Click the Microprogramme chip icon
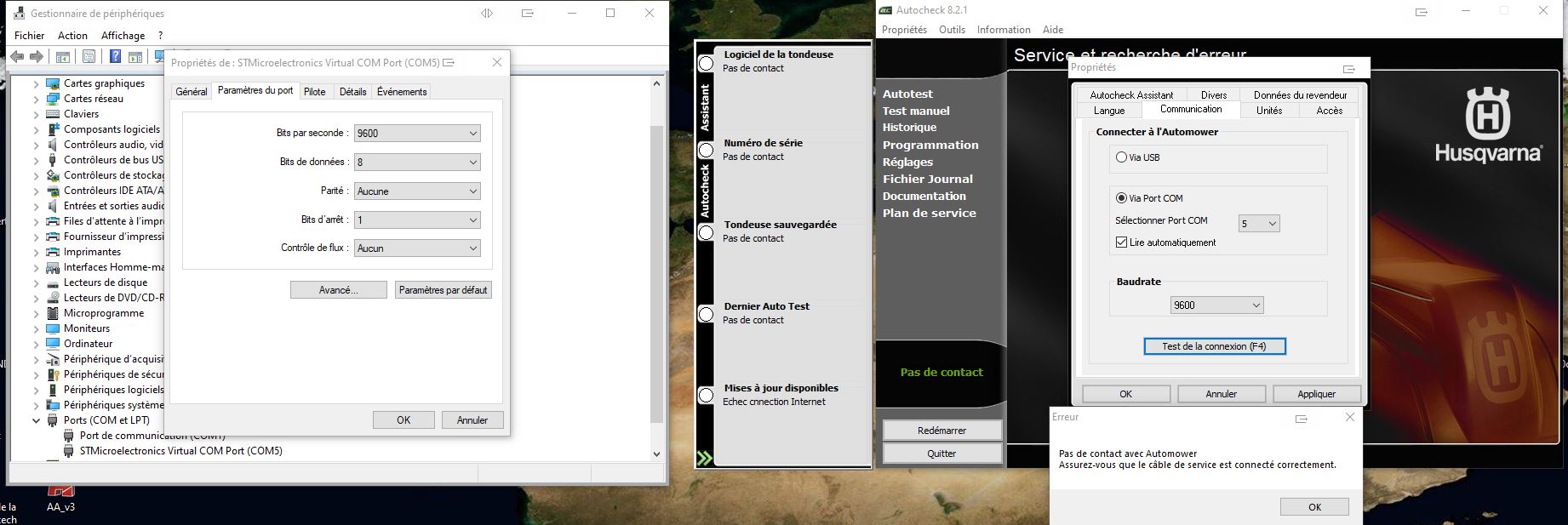1568x525 pixels. (x=53, y=313)
